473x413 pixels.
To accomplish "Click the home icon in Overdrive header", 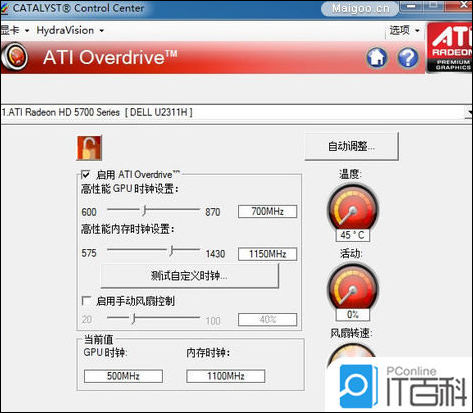I will coord(377,57).
